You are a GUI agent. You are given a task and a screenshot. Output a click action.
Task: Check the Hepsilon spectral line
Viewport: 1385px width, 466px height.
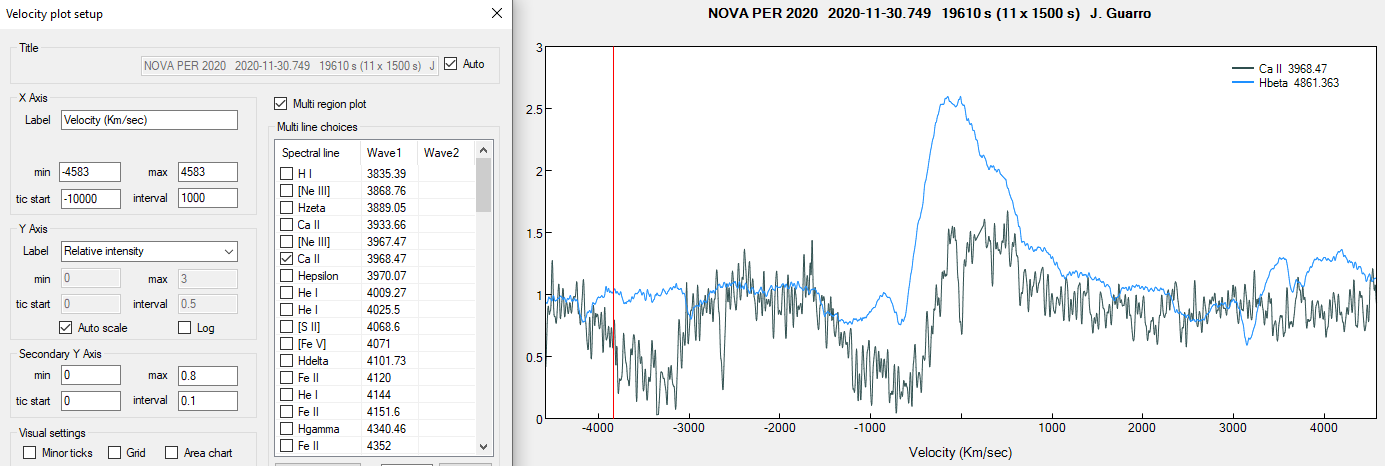287,276
